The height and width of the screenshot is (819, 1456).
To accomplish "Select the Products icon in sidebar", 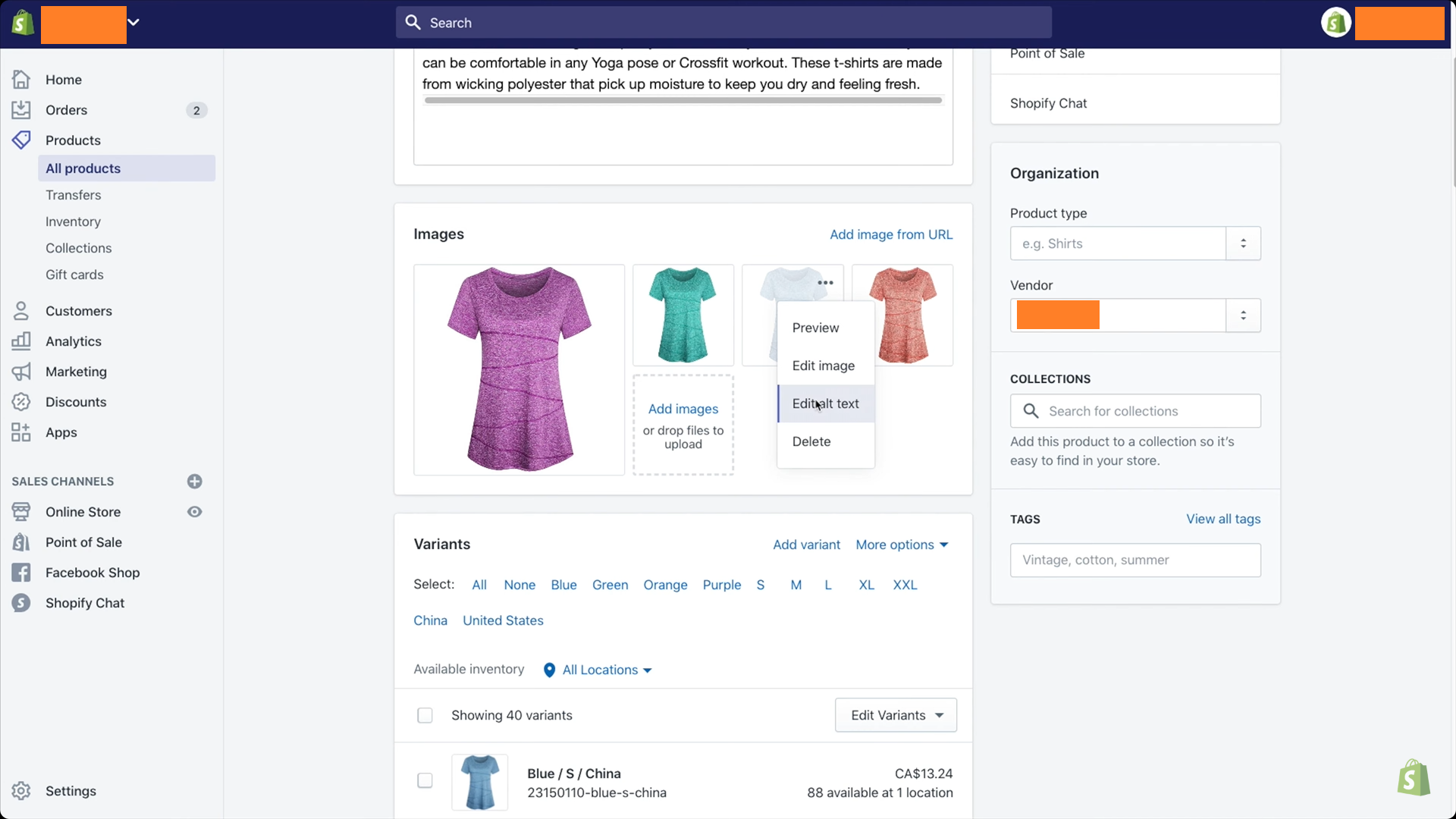I will (x=22, y=140).
